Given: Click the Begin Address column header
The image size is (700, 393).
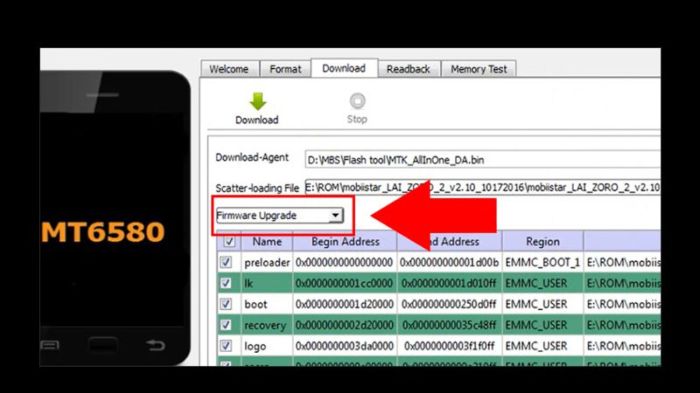Looking at the screenshot, I should click(x=345, y=242).
